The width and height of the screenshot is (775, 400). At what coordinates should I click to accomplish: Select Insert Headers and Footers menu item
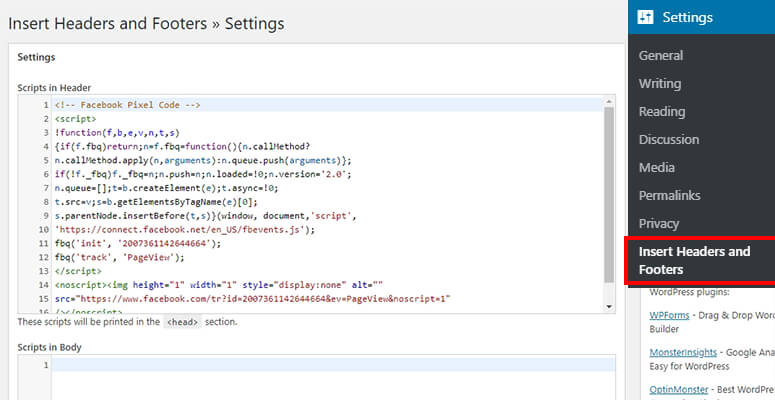(x=701, y=261)
